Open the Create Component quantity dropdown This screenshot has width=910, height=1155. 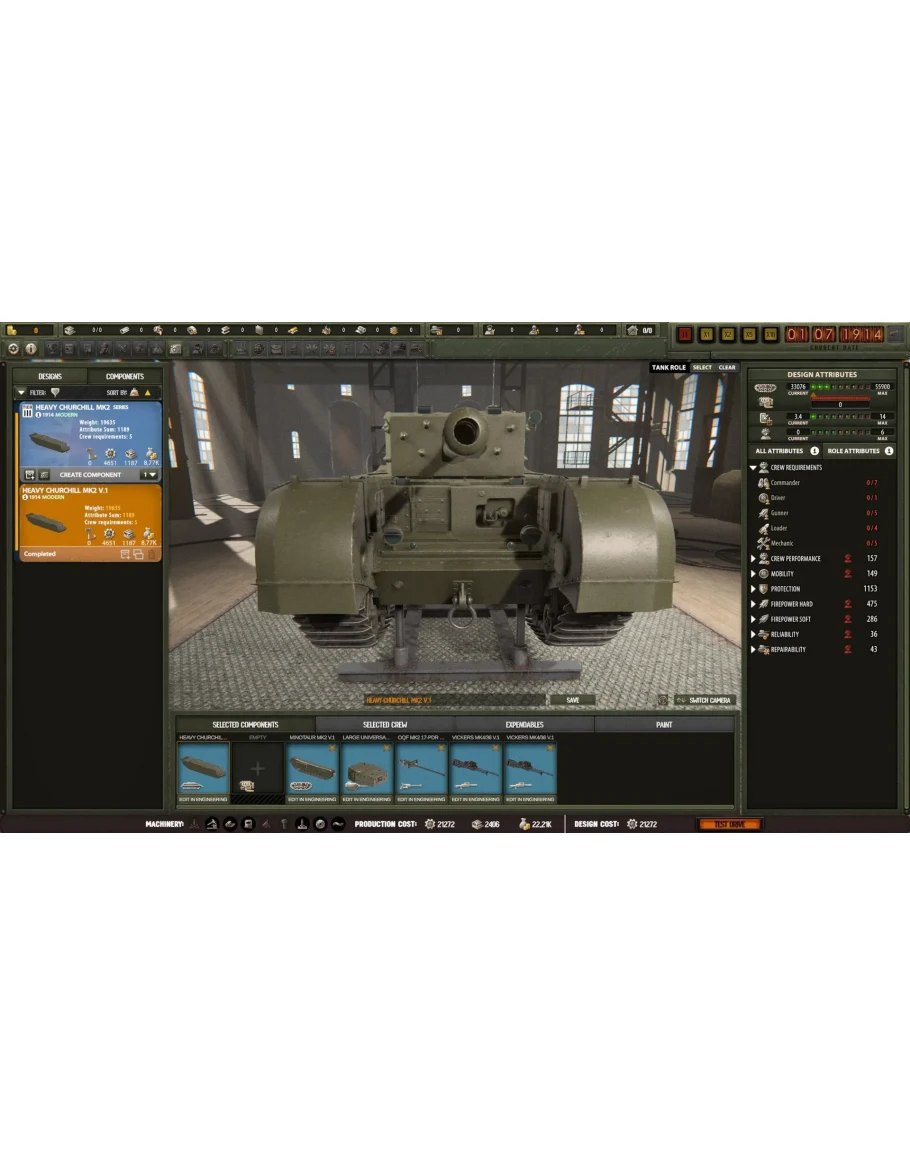coord(148,474)
